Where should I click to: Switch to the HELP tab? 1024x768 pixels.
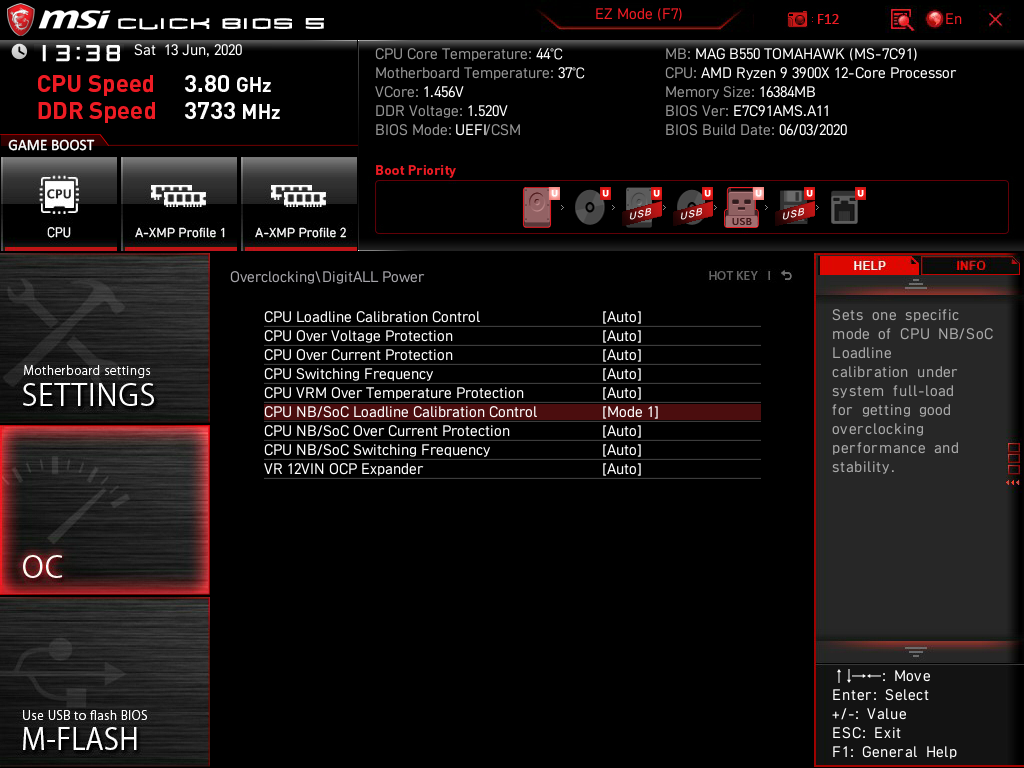point(869,265)
